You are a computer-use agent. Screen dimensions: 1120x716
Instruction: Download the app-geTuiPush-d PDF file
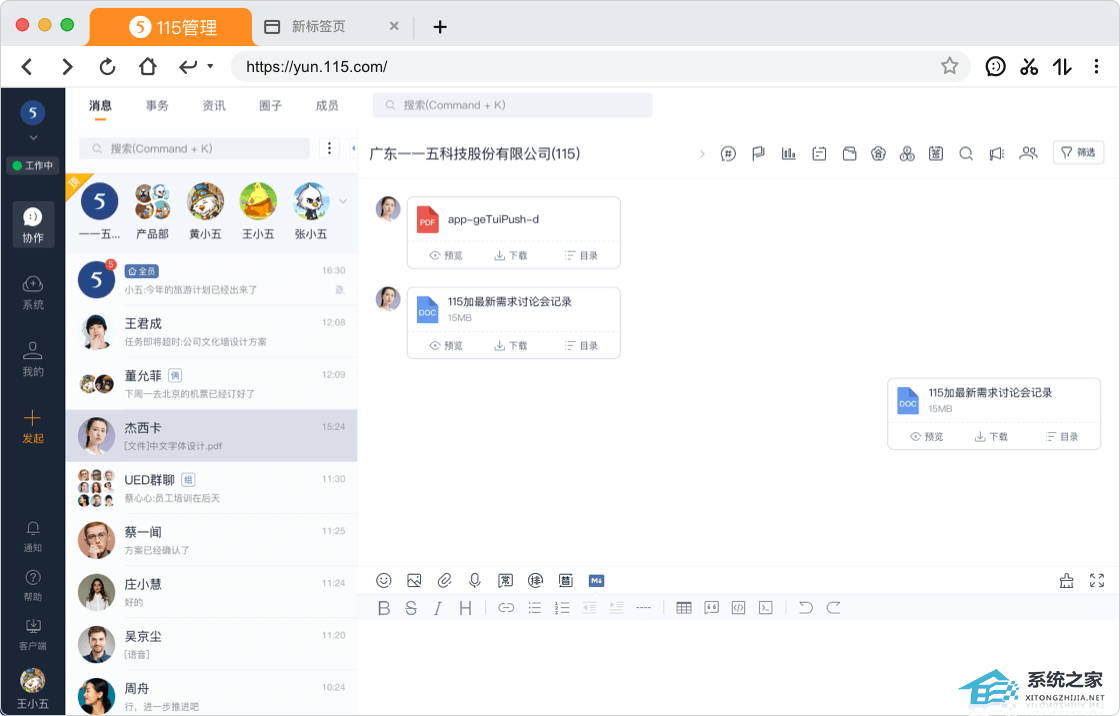tap(511, 255)
